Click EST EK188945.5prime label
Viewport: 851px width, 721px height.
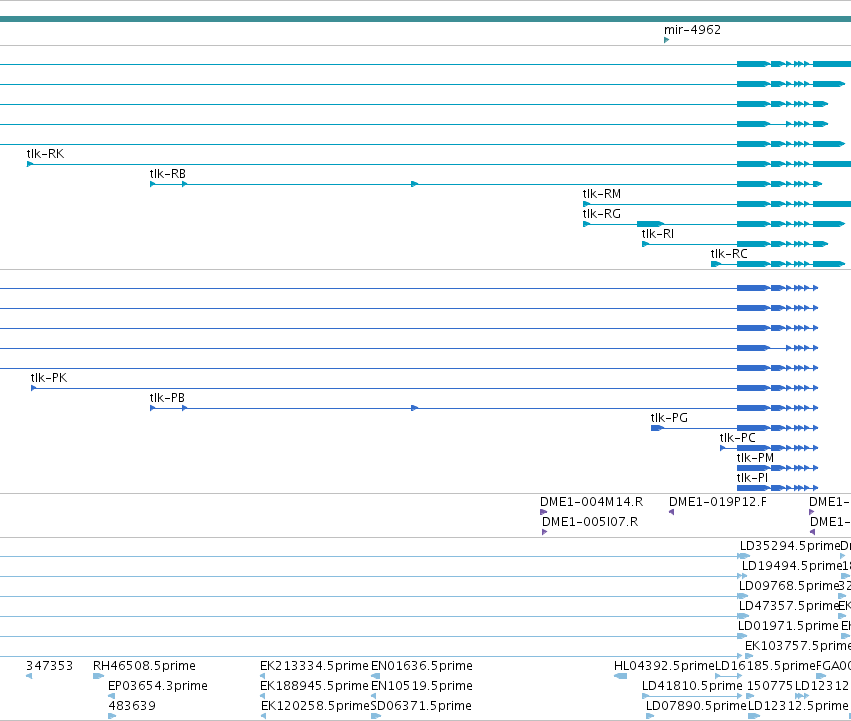coord(314,686)
